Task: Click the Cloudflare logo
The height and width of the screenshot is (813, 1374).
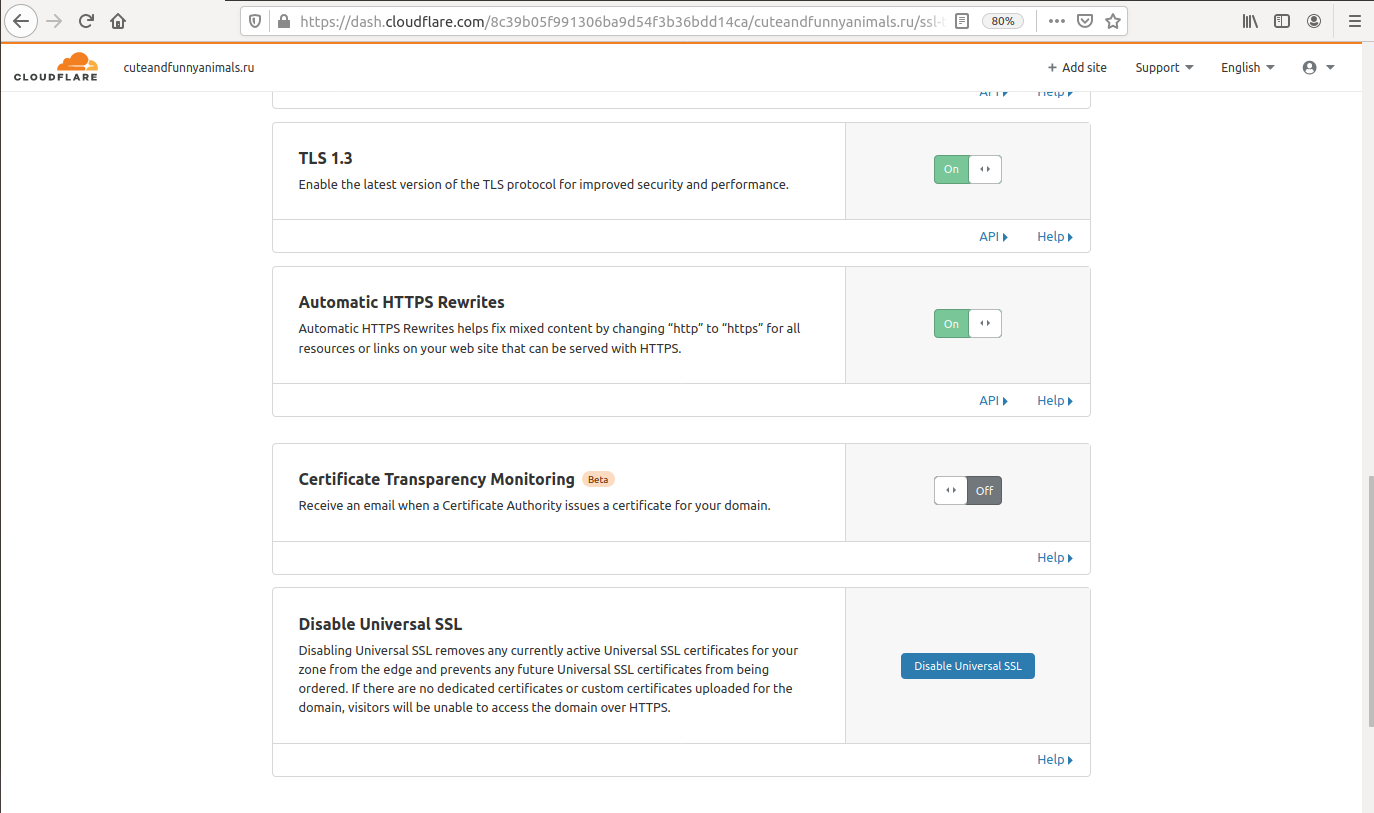Action: tap(56, 67)
